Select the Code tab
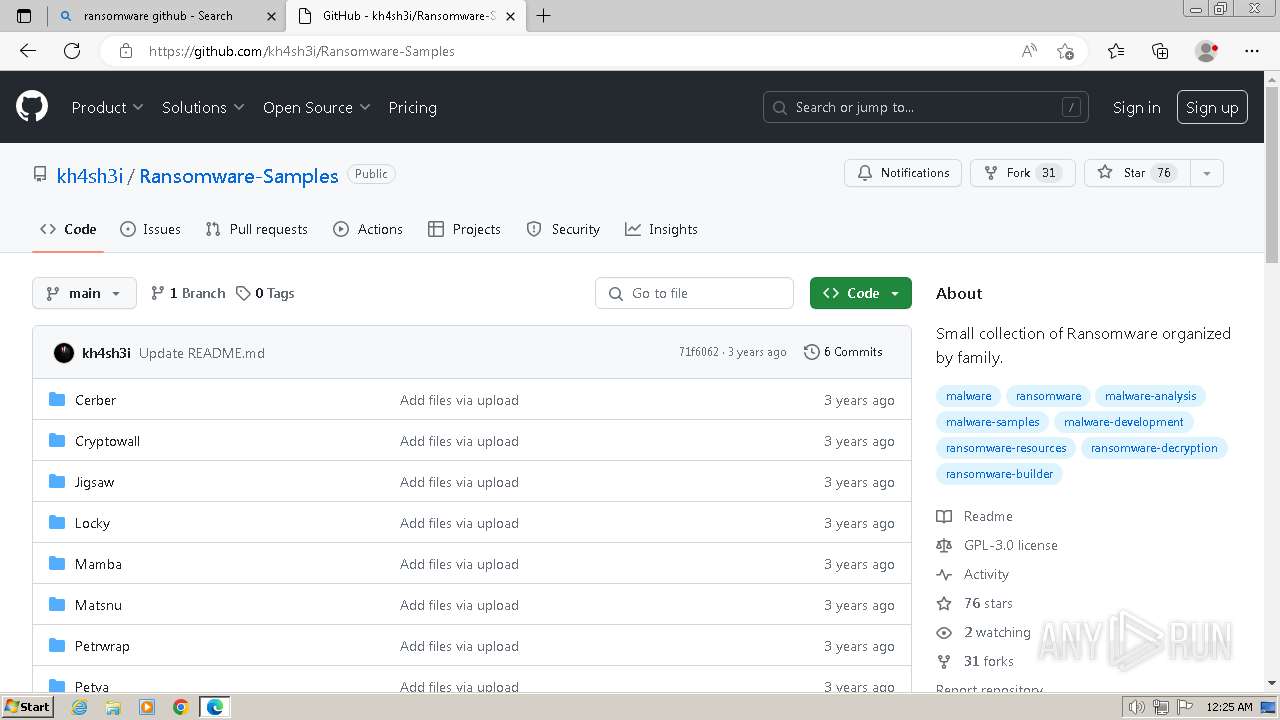1280x720 pixels. click(68, 229)
